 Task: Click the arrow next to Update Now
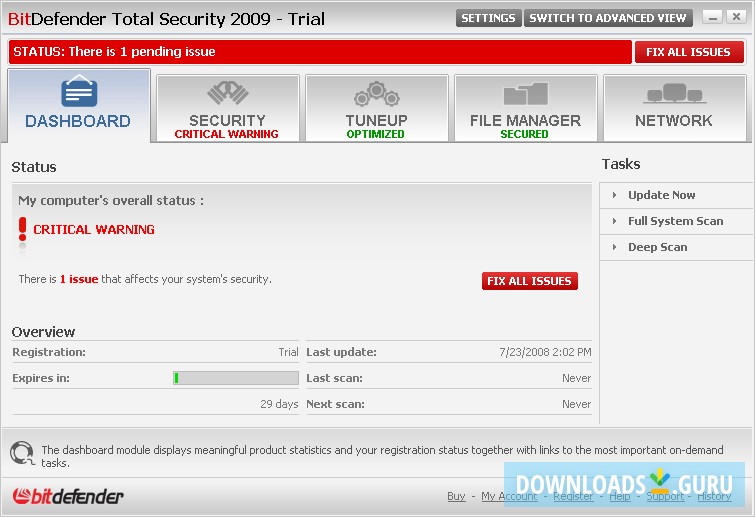tap(614, 195)
